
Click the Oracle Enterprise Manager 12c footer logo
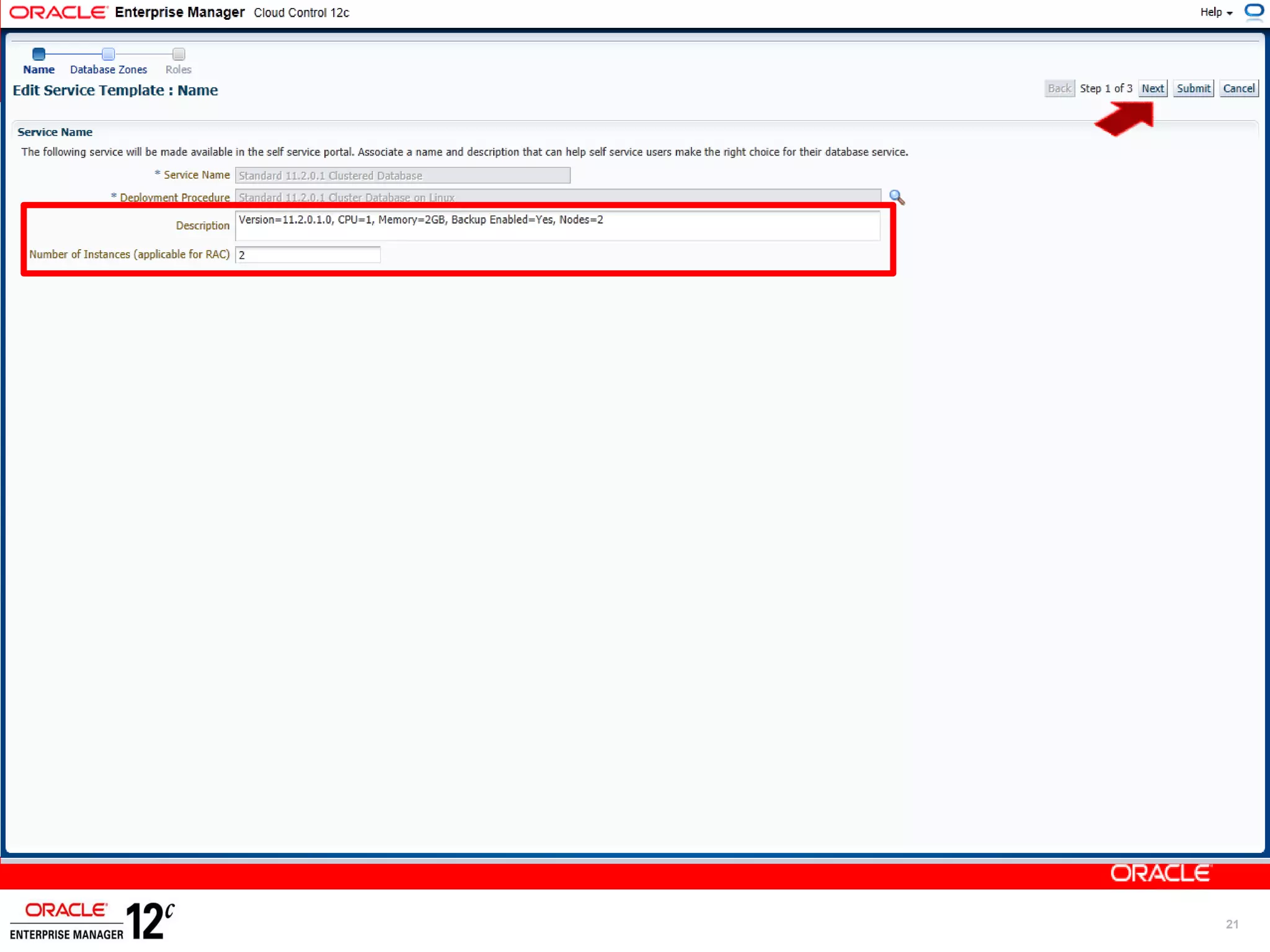click(92, 920)
